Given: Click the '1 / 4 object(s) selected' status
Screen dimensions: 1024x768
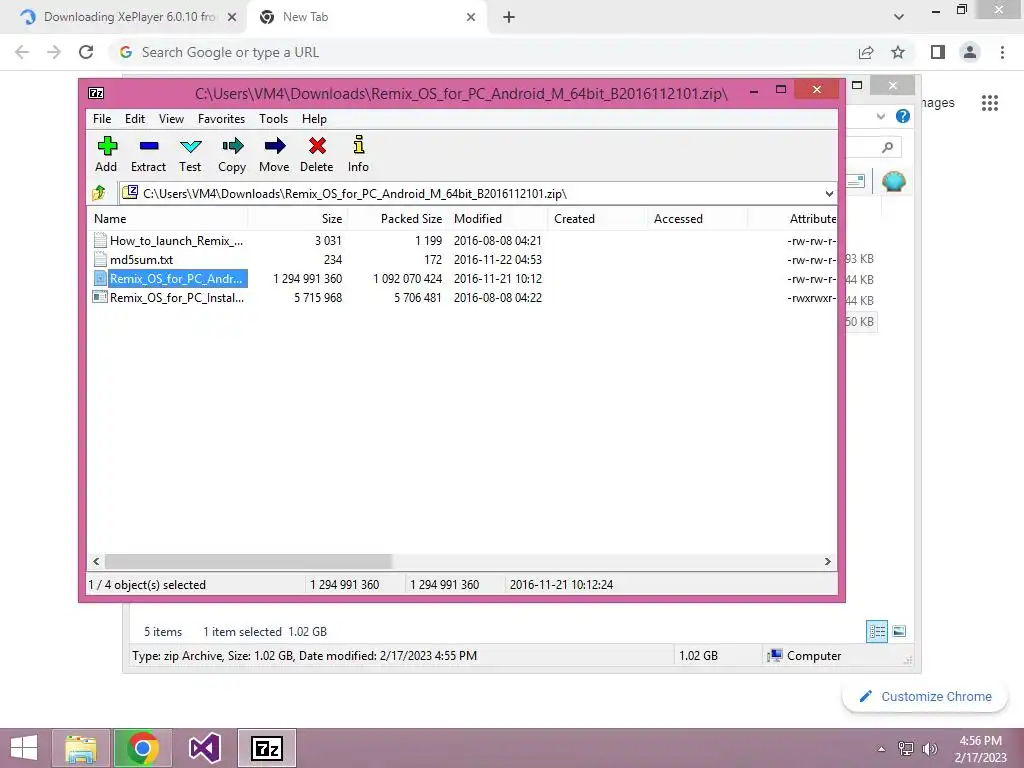Looking at the screenshot, I should pos(147,585).
